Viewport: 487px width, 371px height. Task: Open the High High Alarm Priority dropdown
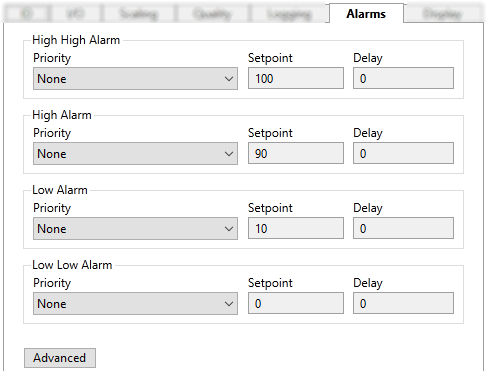click(135, 79)
